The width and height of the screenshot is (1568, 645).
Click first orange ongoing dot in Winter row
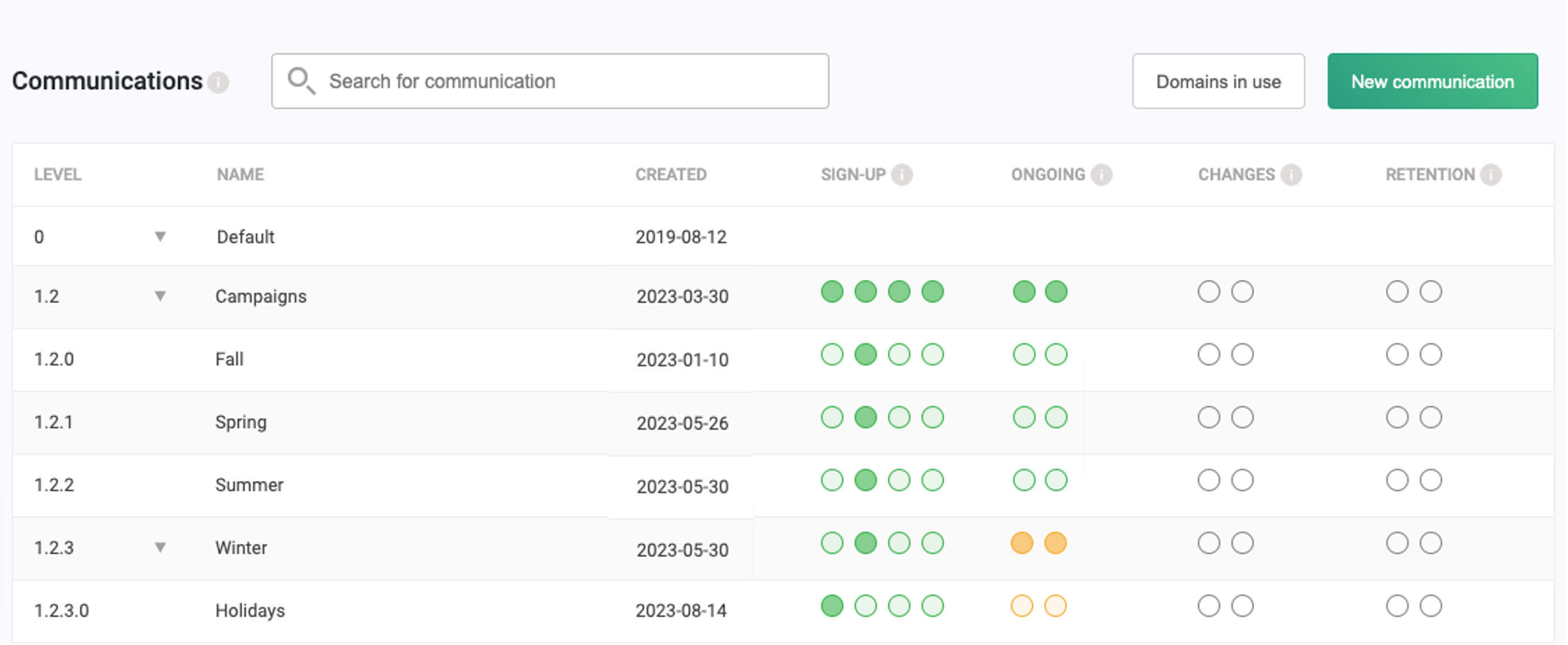1022,543
